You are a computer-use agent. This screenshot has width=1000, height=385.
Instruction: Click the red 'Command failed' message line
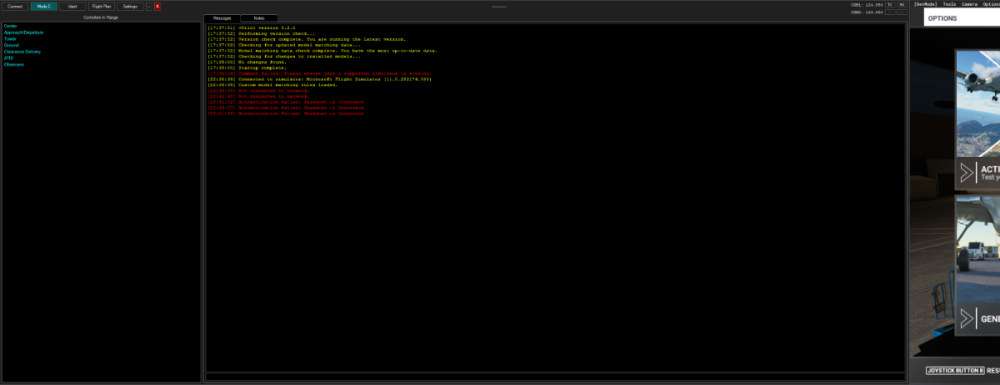(320, 73)
